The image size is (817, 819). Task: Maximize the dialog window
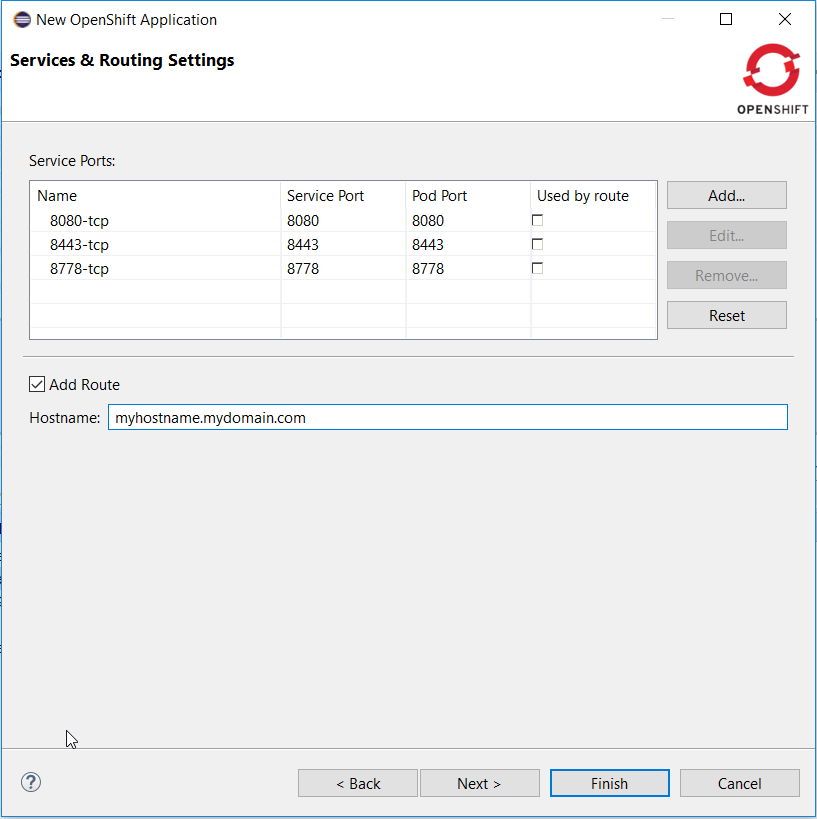pyautogui.click(x=726, y=20)
